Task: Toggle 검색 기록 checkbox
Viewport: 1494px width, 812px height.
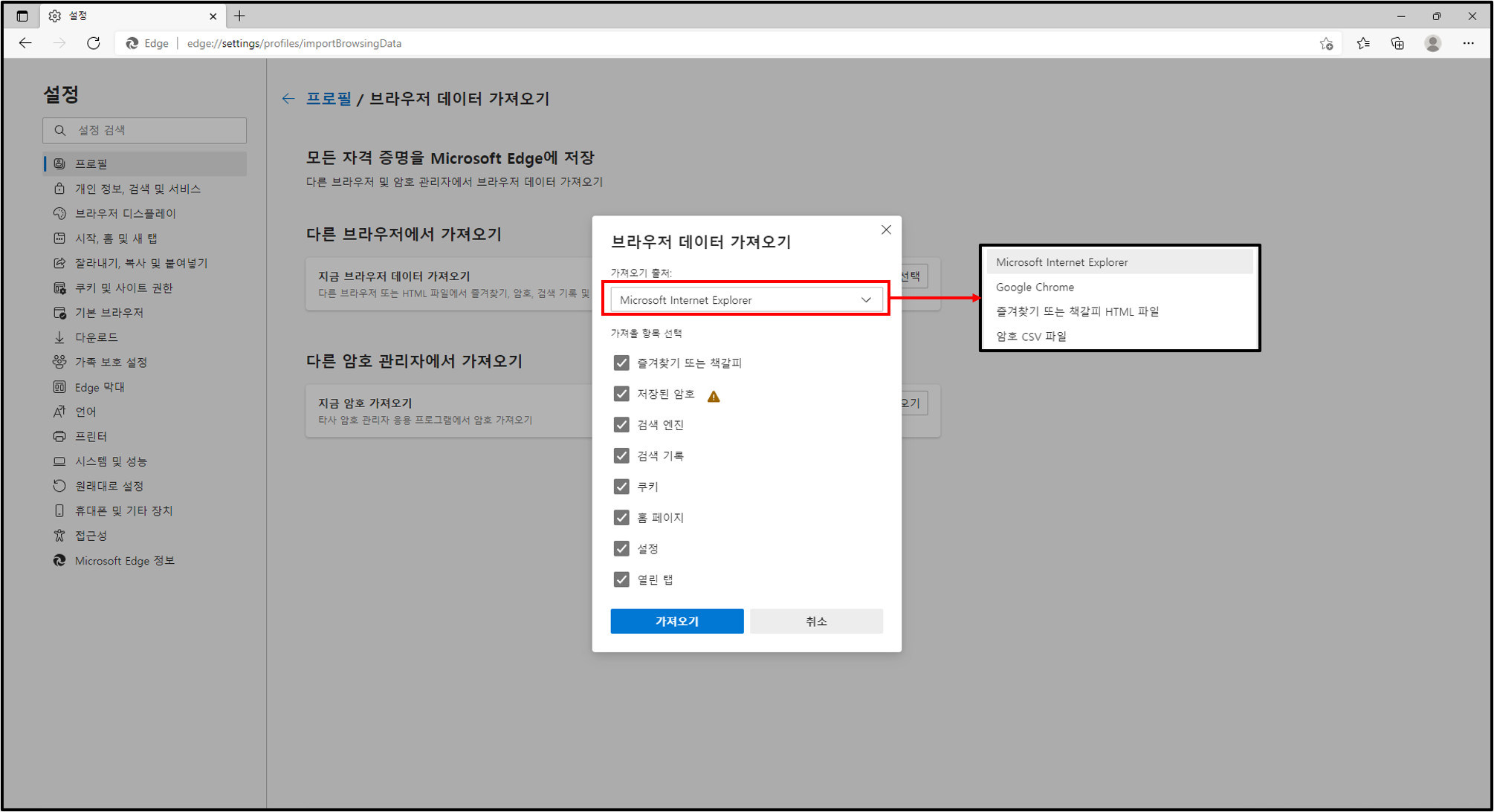Action: [621, 455]
